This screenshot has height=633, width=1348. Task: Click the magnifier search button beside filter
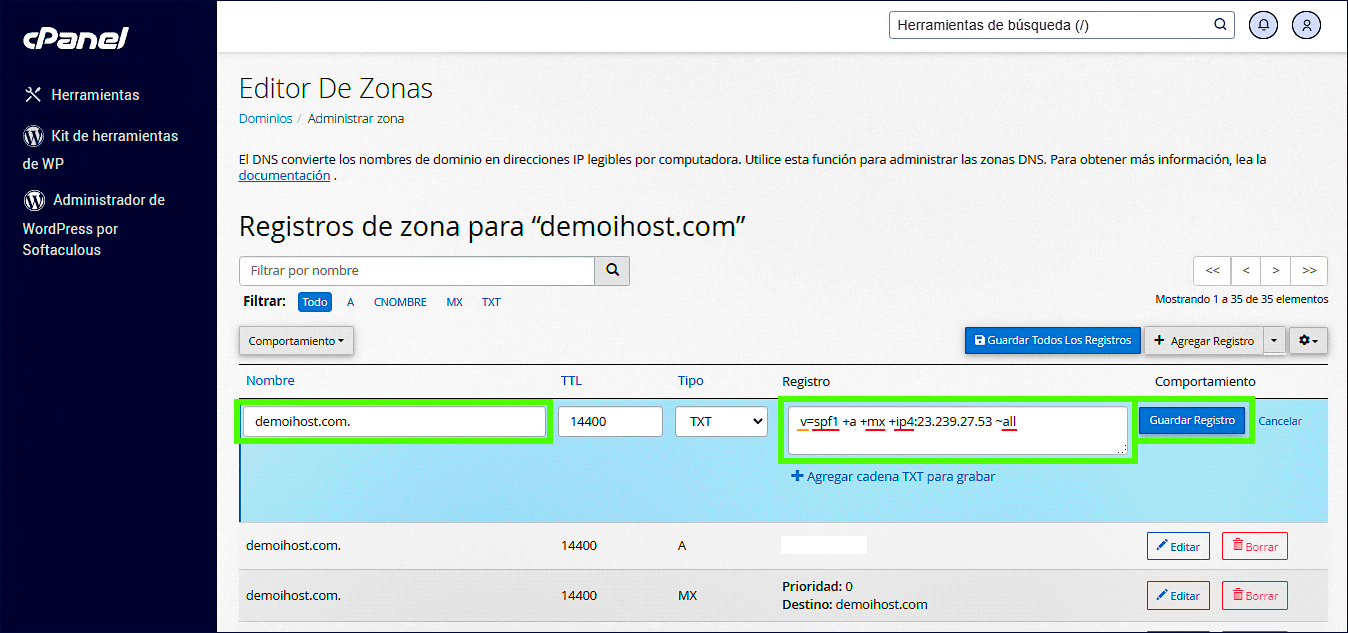612,271
